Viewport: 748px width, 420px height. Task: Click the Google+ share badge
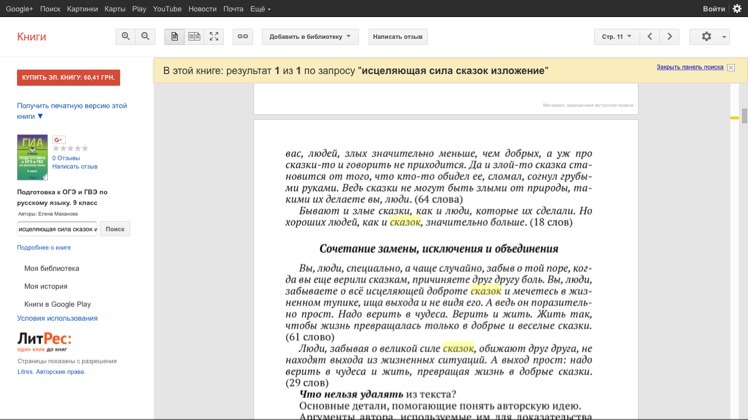[x=59, y=140]
